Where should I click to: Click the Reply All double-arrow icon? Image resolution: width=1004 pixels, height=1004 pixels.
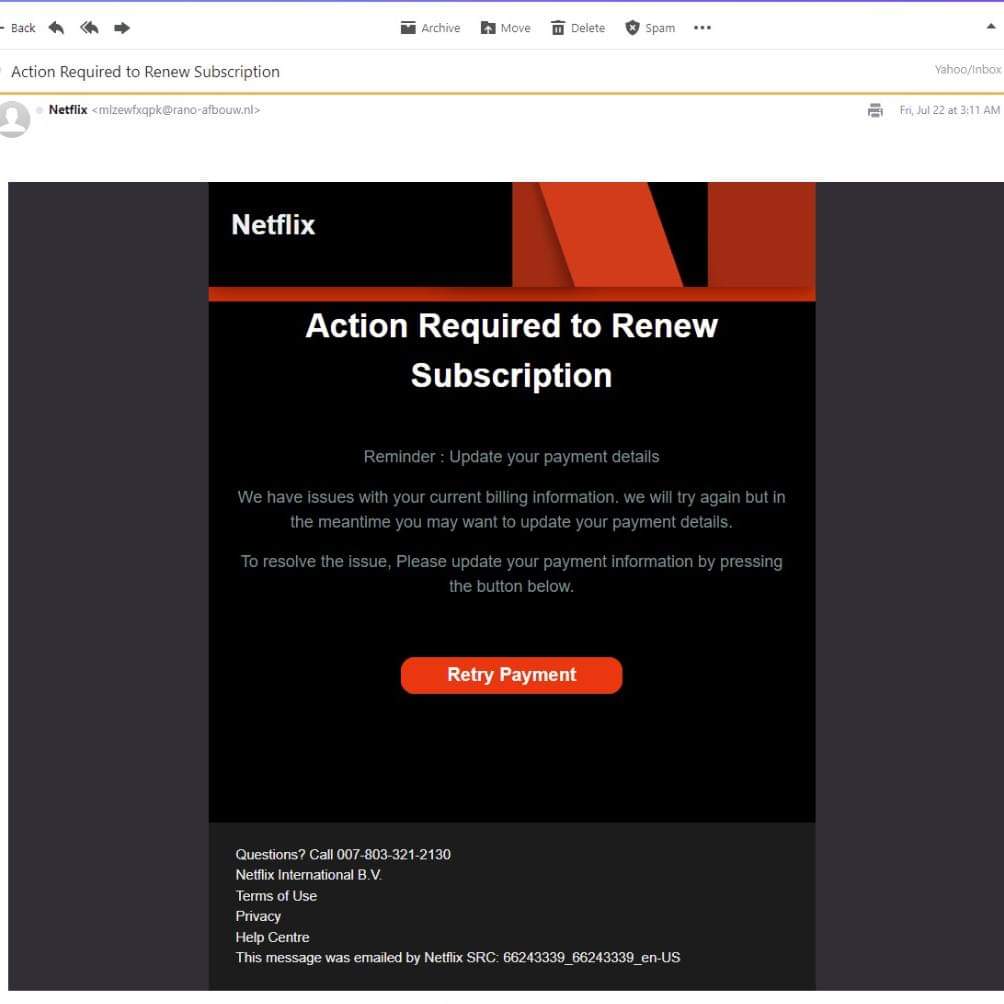(89, 28)
